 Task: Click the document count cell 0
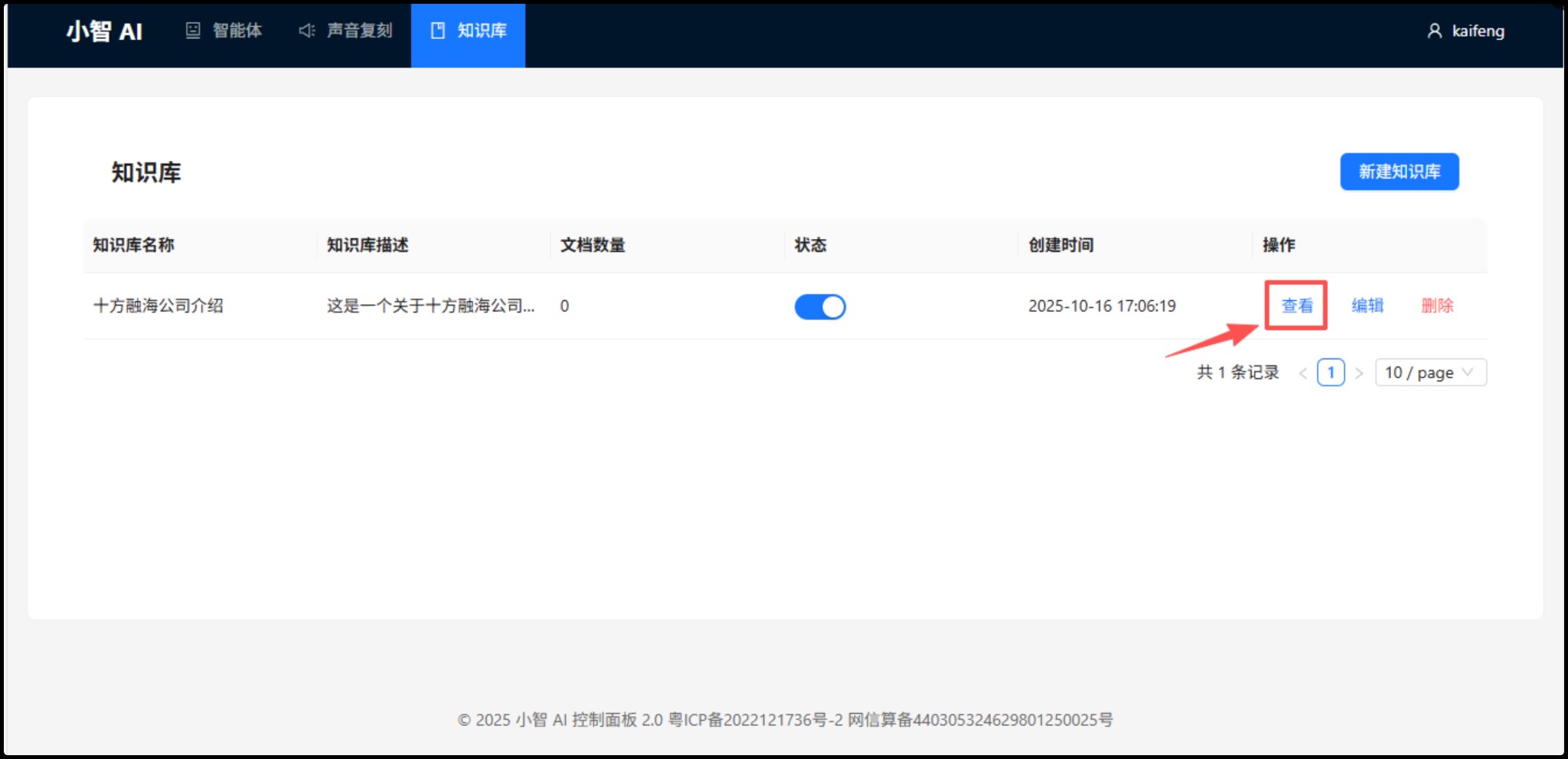[x=564, y=306]
